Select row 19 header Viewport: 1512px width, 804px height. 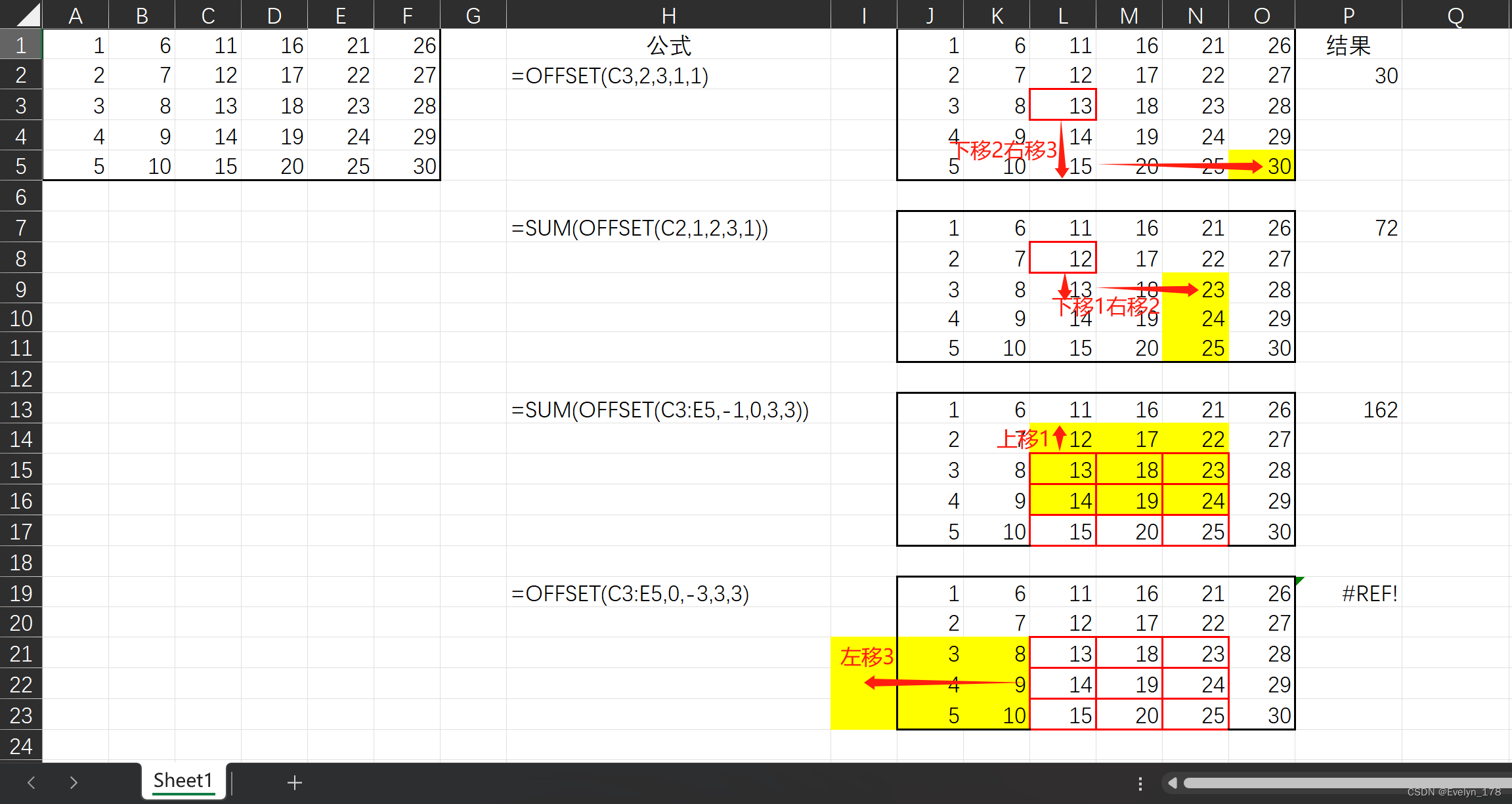21,593
